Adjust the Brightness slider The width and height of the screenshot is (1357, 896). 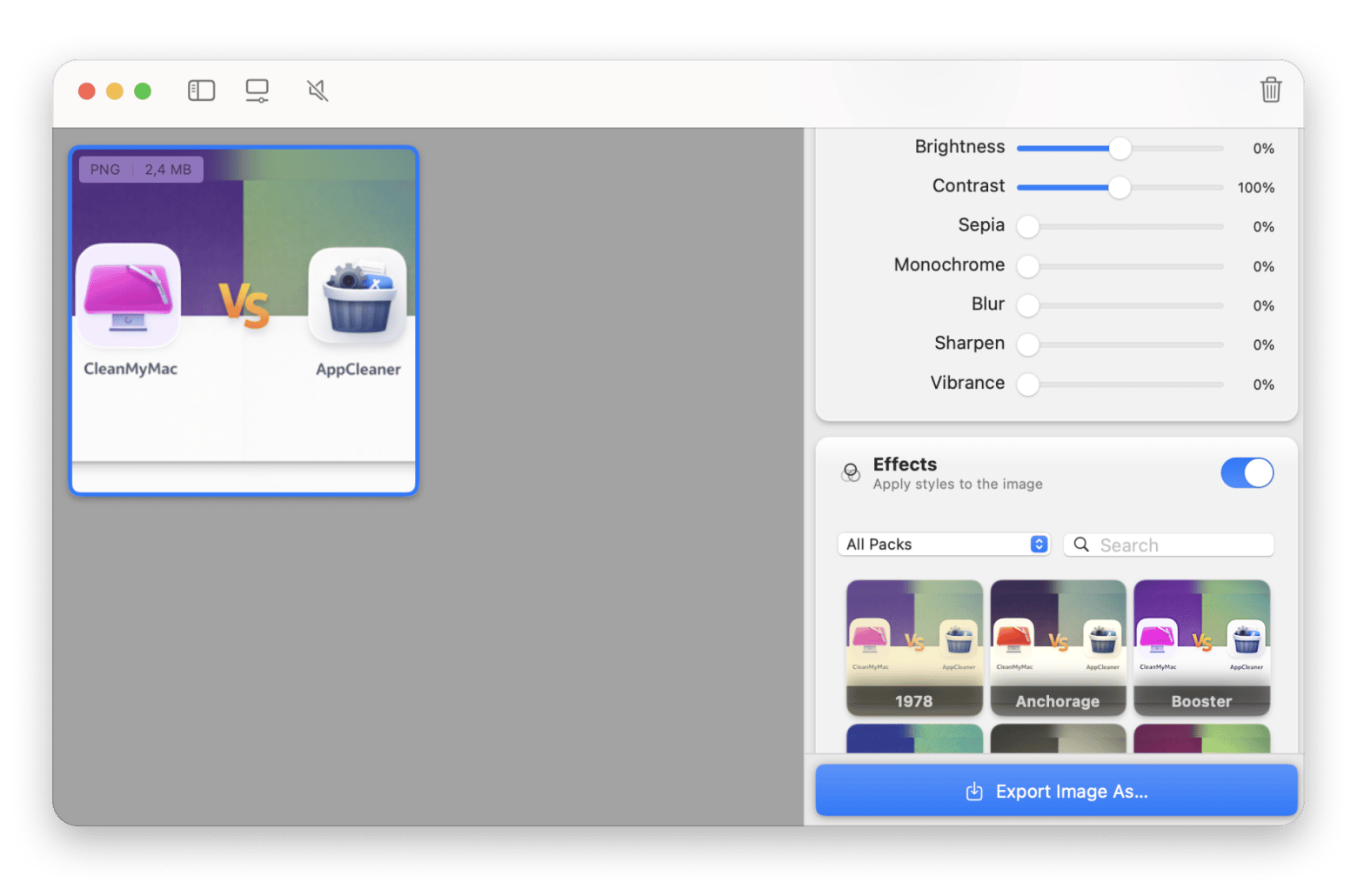tap(1120, 149)
